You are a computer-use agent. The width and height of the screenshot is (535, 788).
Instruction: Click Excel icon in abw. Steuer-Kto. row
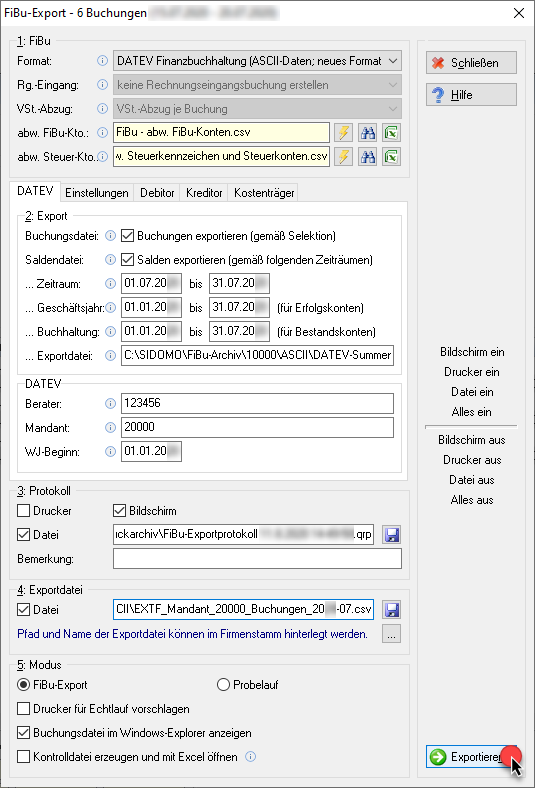click(x=391, y=157)
